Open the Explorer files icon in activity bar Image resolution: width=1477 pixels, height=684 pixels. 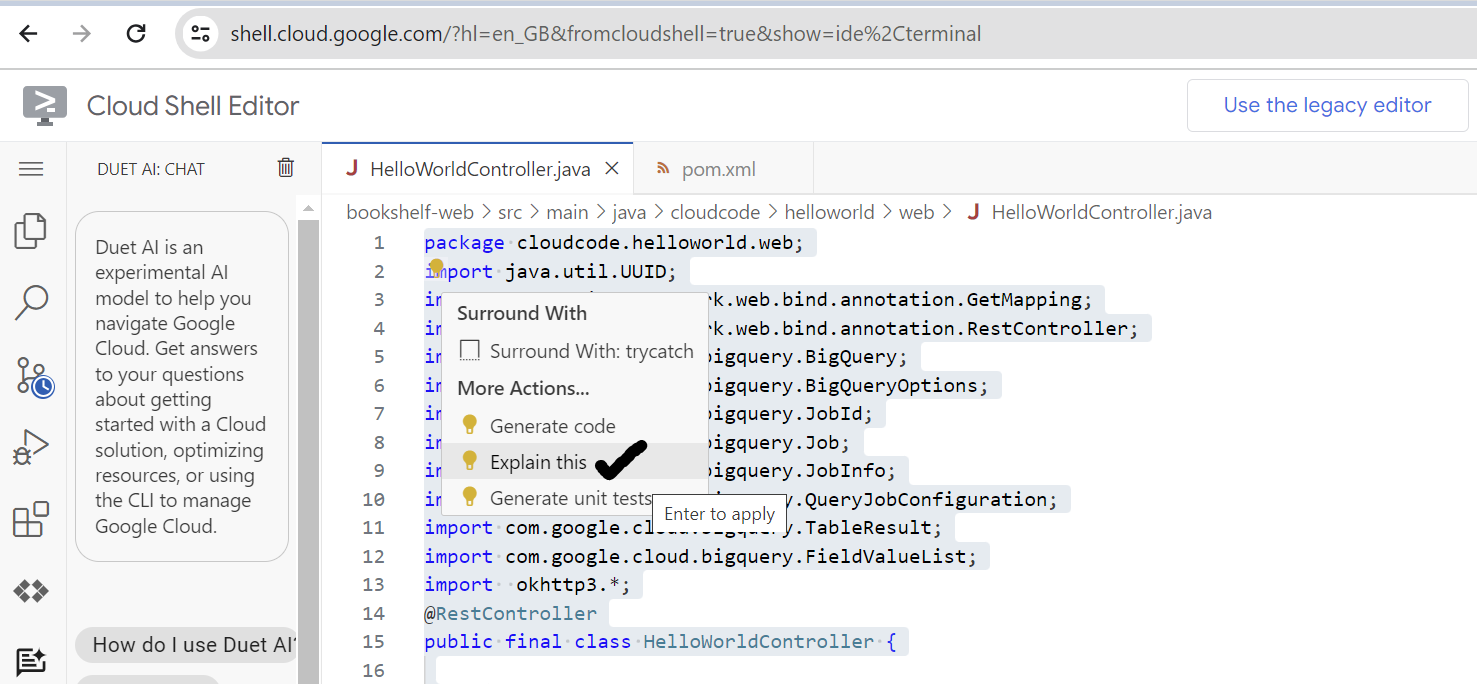pyautogui.click(x=31, y=231)
